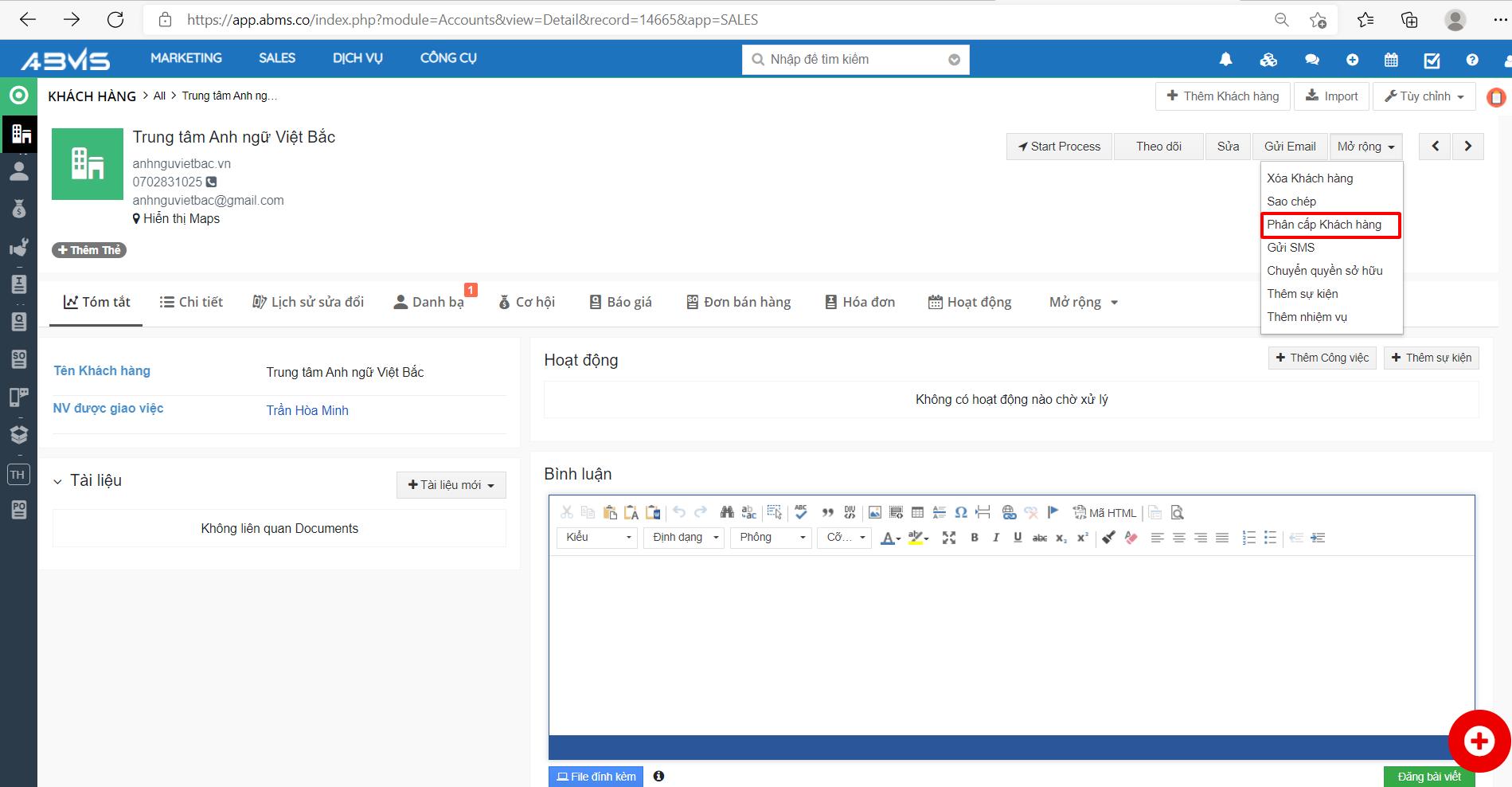Open the calendar icon in the top bar
1512x787 pixels.
(x=1391, y=60)
